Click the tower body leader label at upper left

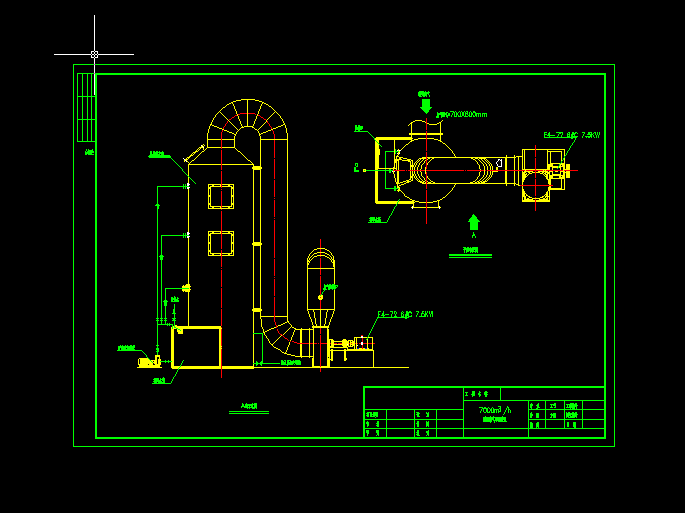156,154
